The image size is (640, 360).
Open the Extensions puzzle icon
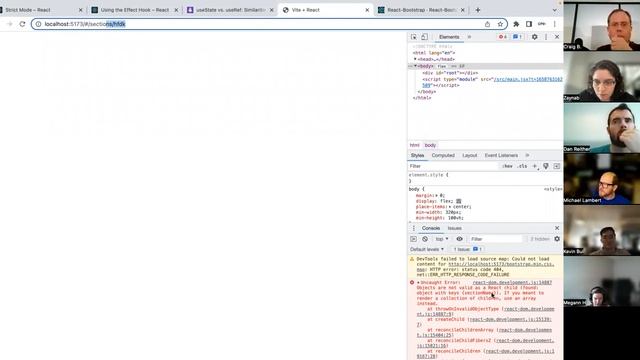click(516, 24)
